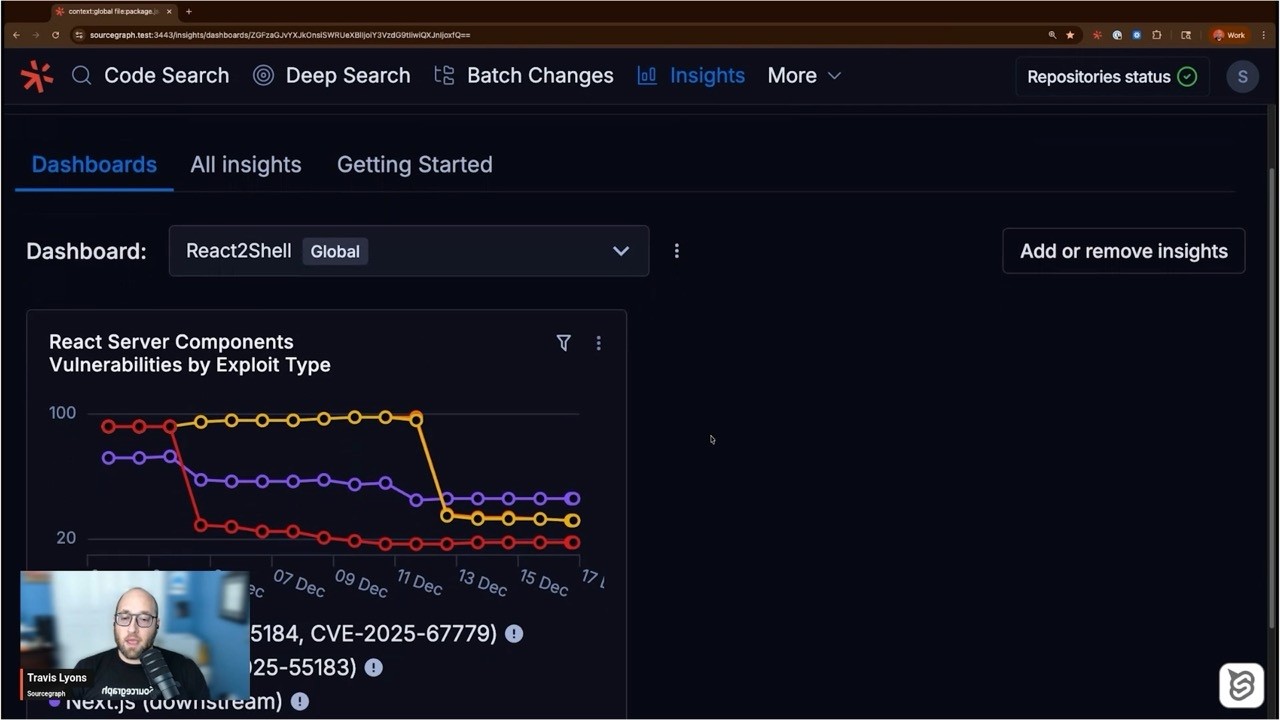1280x720 pixels.
Task: Go to Batch Changes
Action: click(524, 76)
